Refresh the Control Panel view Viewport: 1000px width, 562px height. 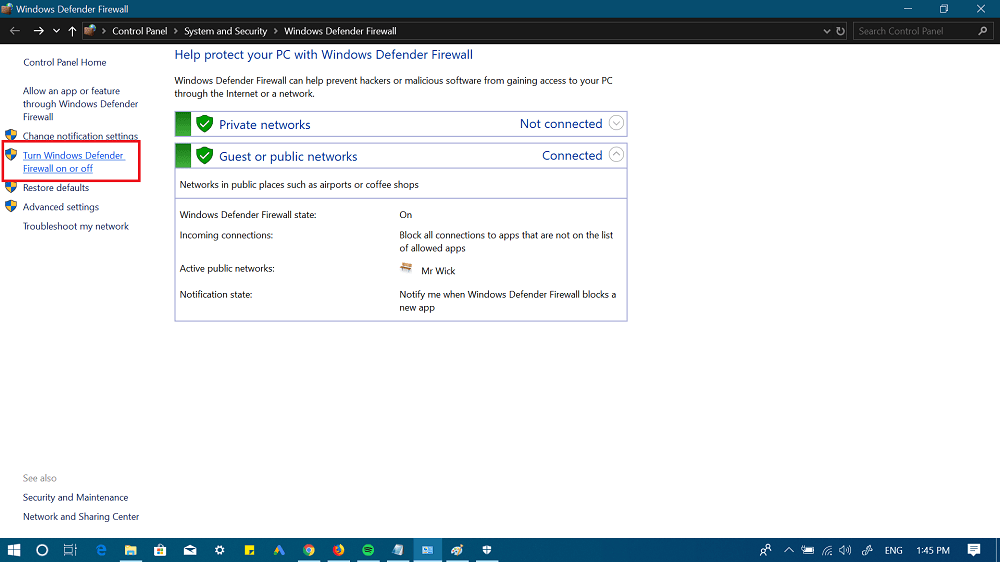click(x=841, y=31)
